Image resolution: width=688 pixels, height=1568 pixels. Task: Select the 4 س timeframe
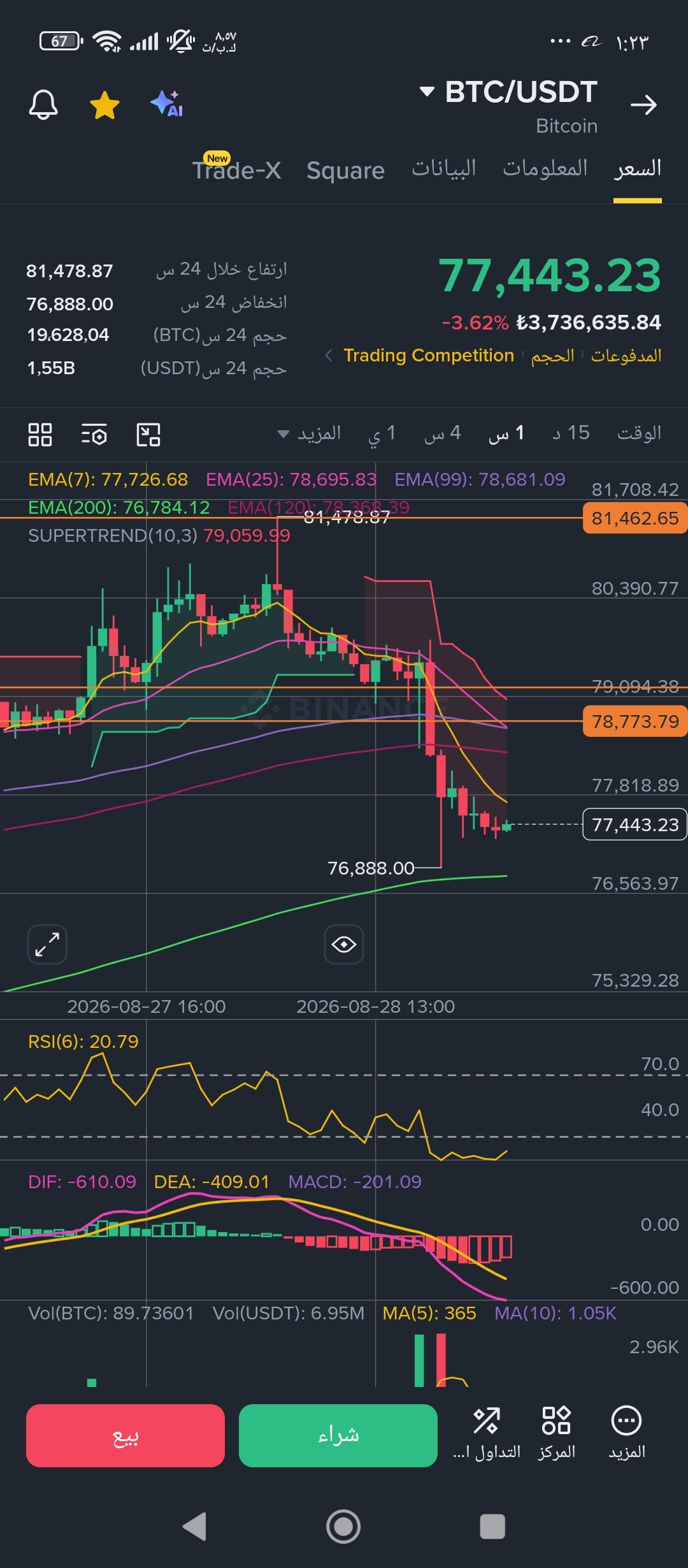443,433
